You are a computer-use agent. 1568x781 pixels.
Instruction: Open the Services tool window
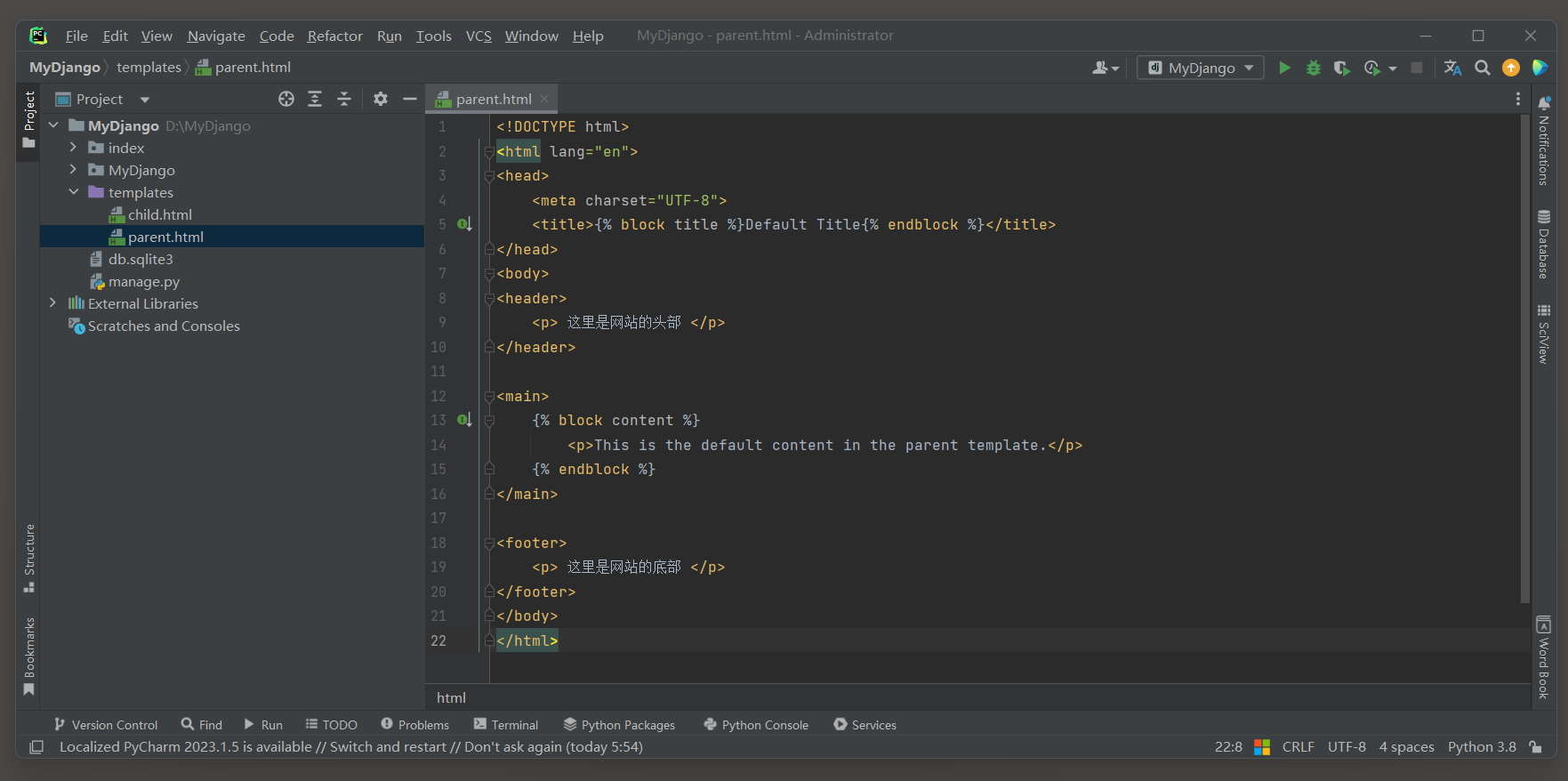tap(865, 725)
